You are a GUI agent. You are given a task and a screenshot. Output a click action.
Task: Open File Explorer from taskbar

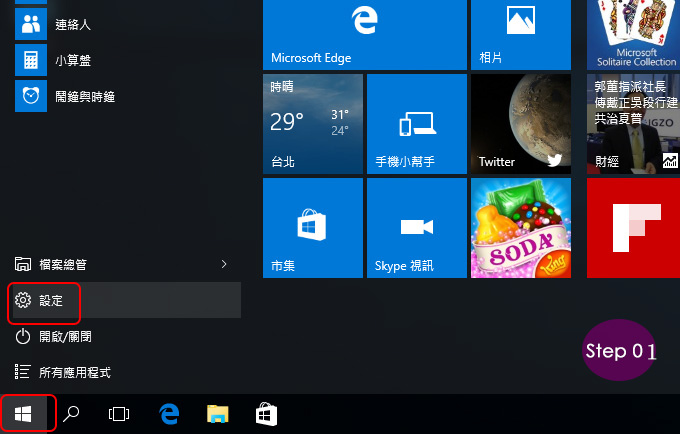coord(217,414)
